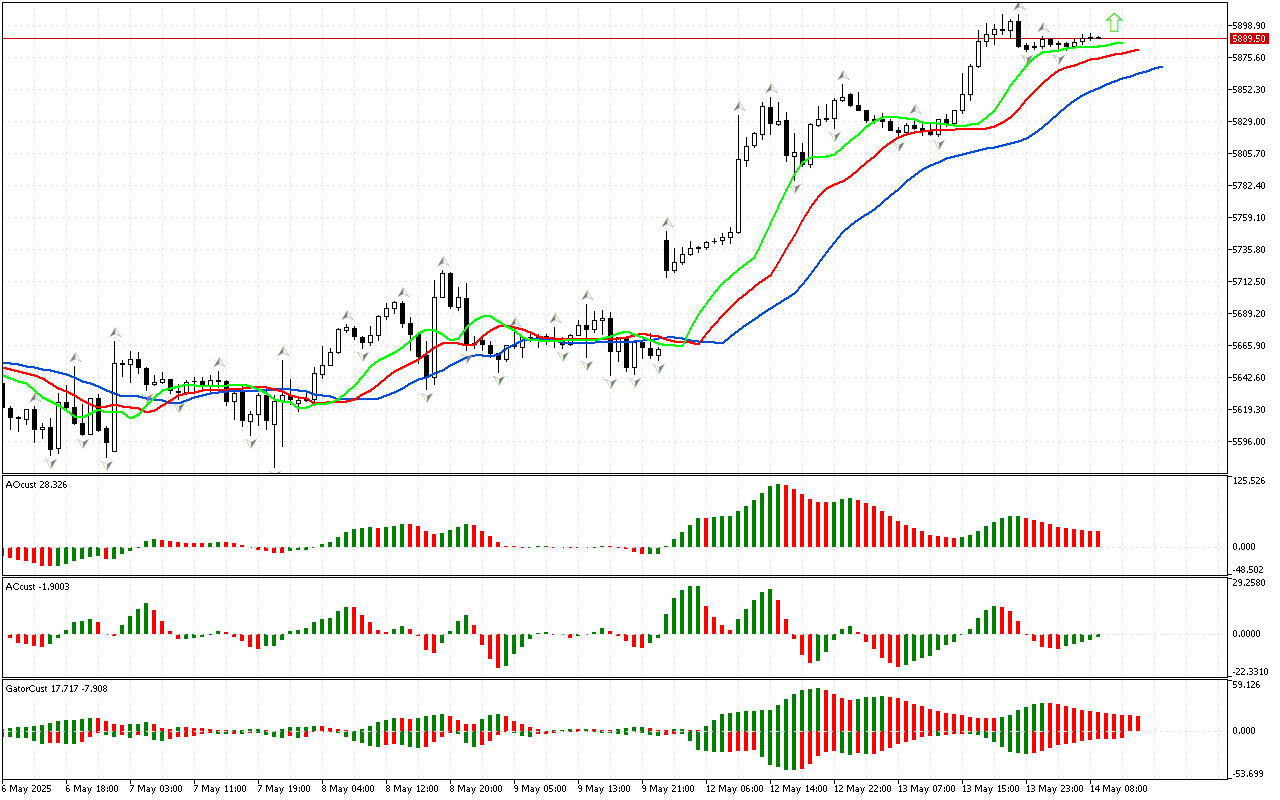
Task: Select the red Alligator teeth line
Action: tap(800, 220)
